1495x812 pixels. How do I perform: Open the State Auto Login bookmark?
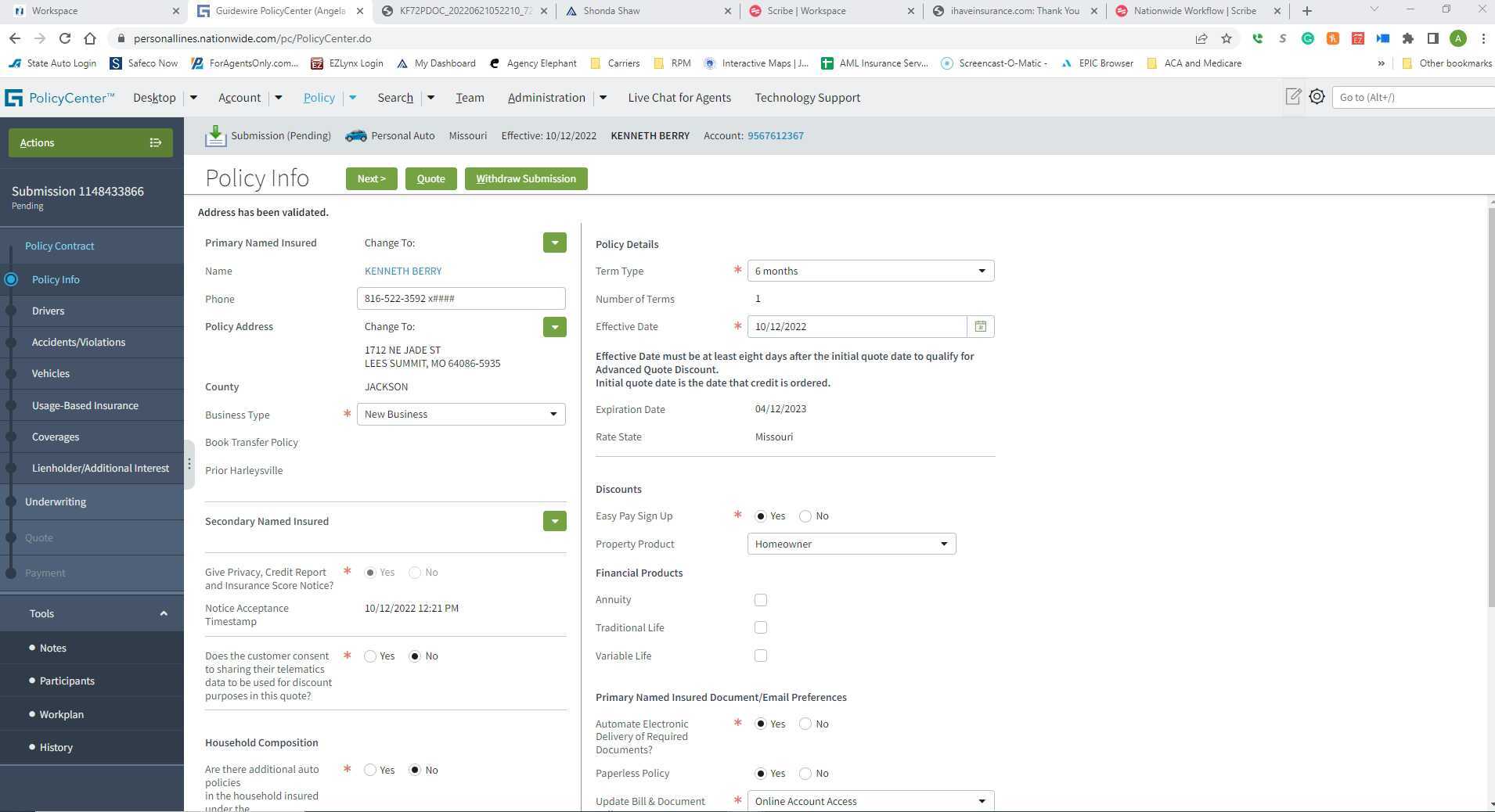(x=52, y=63)
